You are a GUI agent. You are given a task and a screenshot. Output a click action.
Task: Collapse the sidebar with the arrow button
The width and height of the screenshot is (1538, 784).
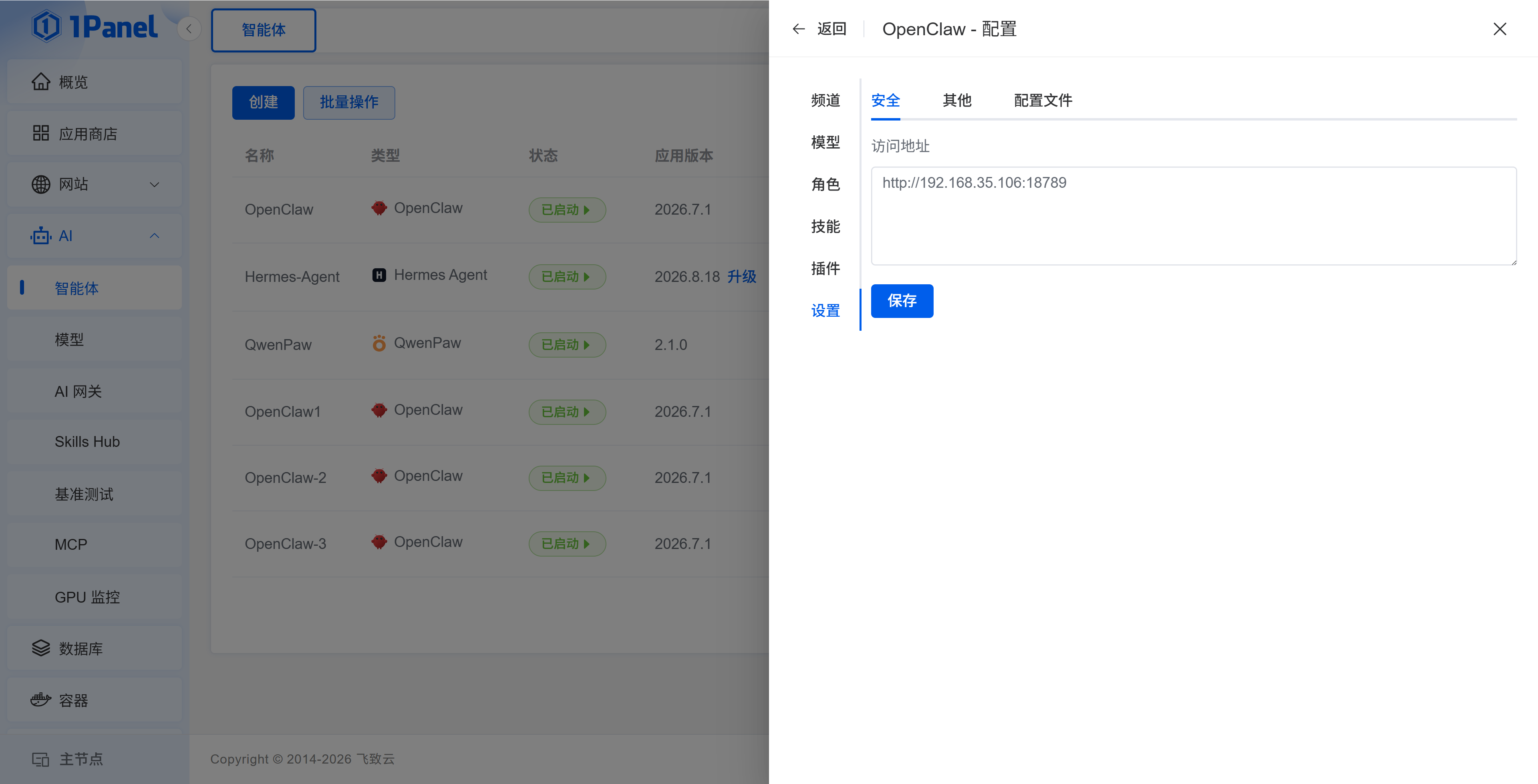pos(189,29)
